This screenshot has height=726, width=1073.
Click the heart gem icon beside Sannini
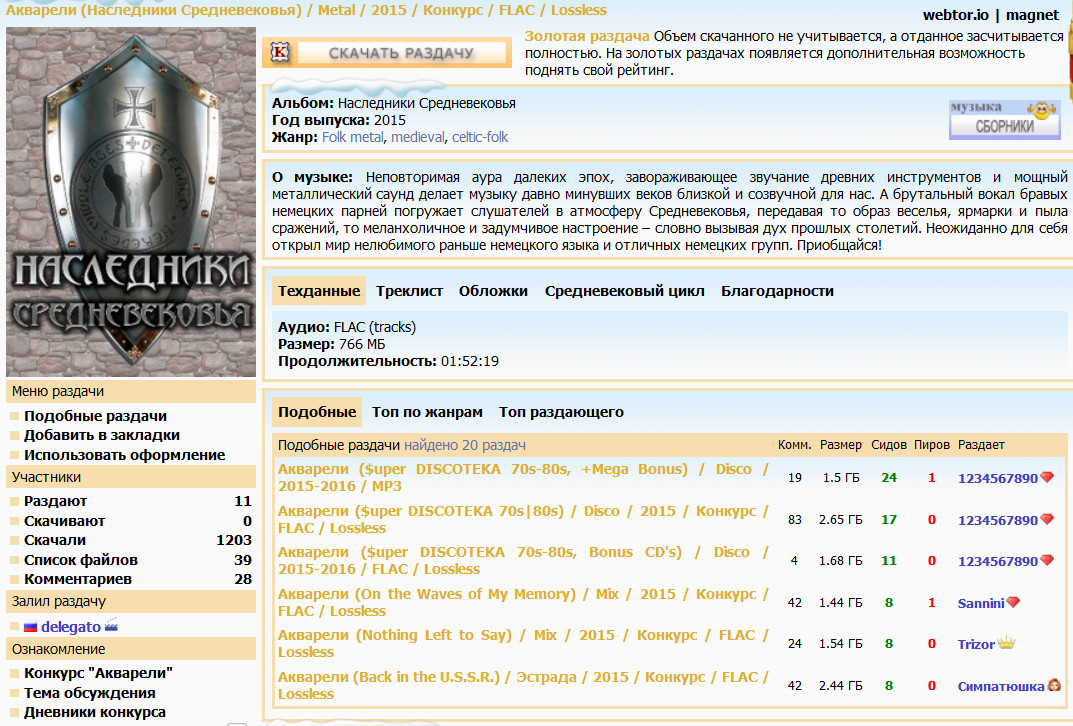[x=1013, y=603]
